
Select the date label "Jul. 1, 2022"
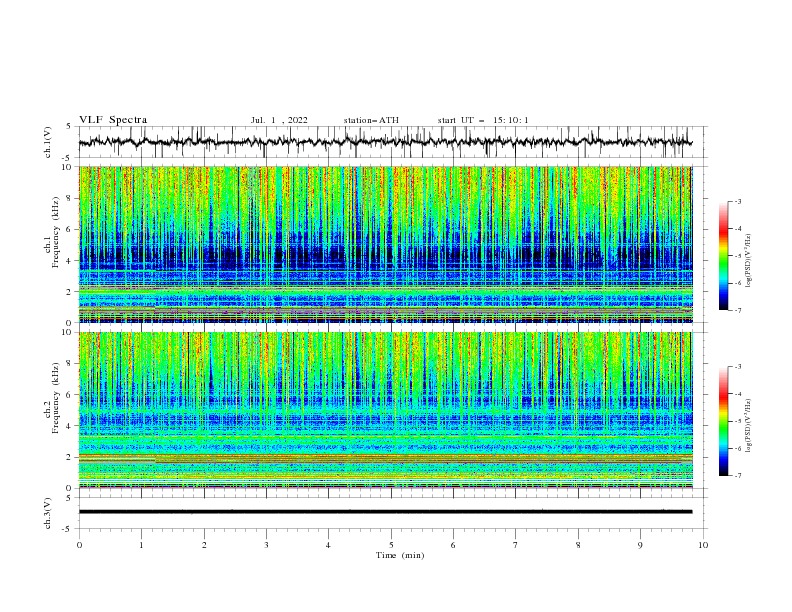click(279, 120)
